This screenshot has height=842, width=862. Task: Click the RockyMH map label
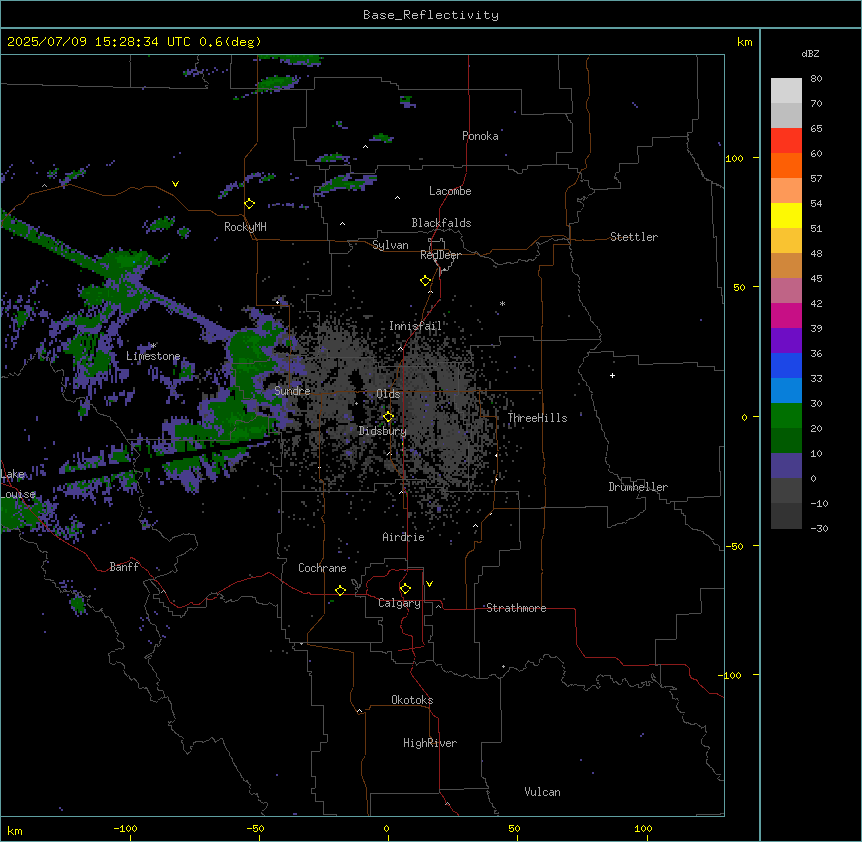245,227
